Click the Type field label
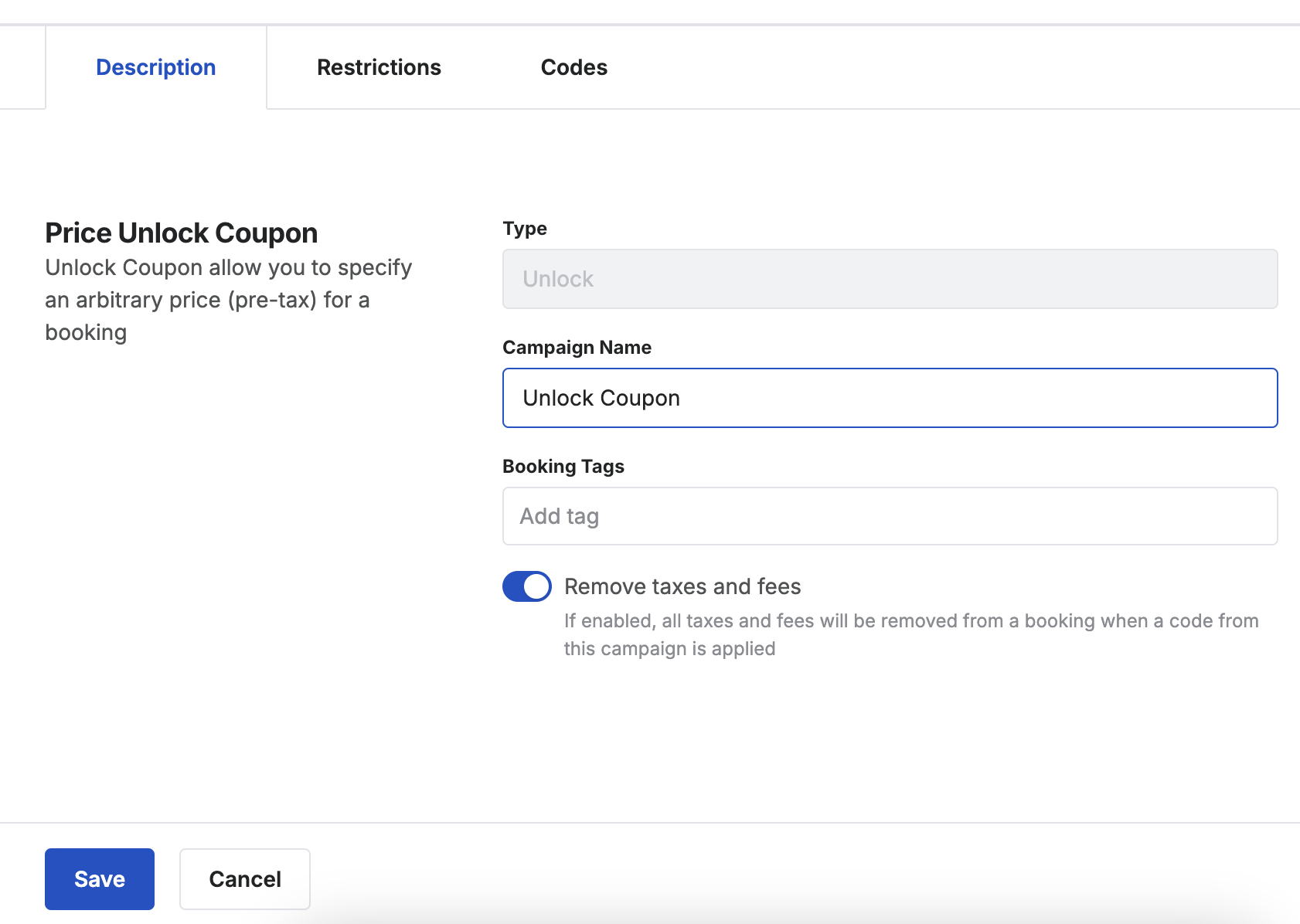The width and height of the screenshot is (1300, 924). (525, 229)
